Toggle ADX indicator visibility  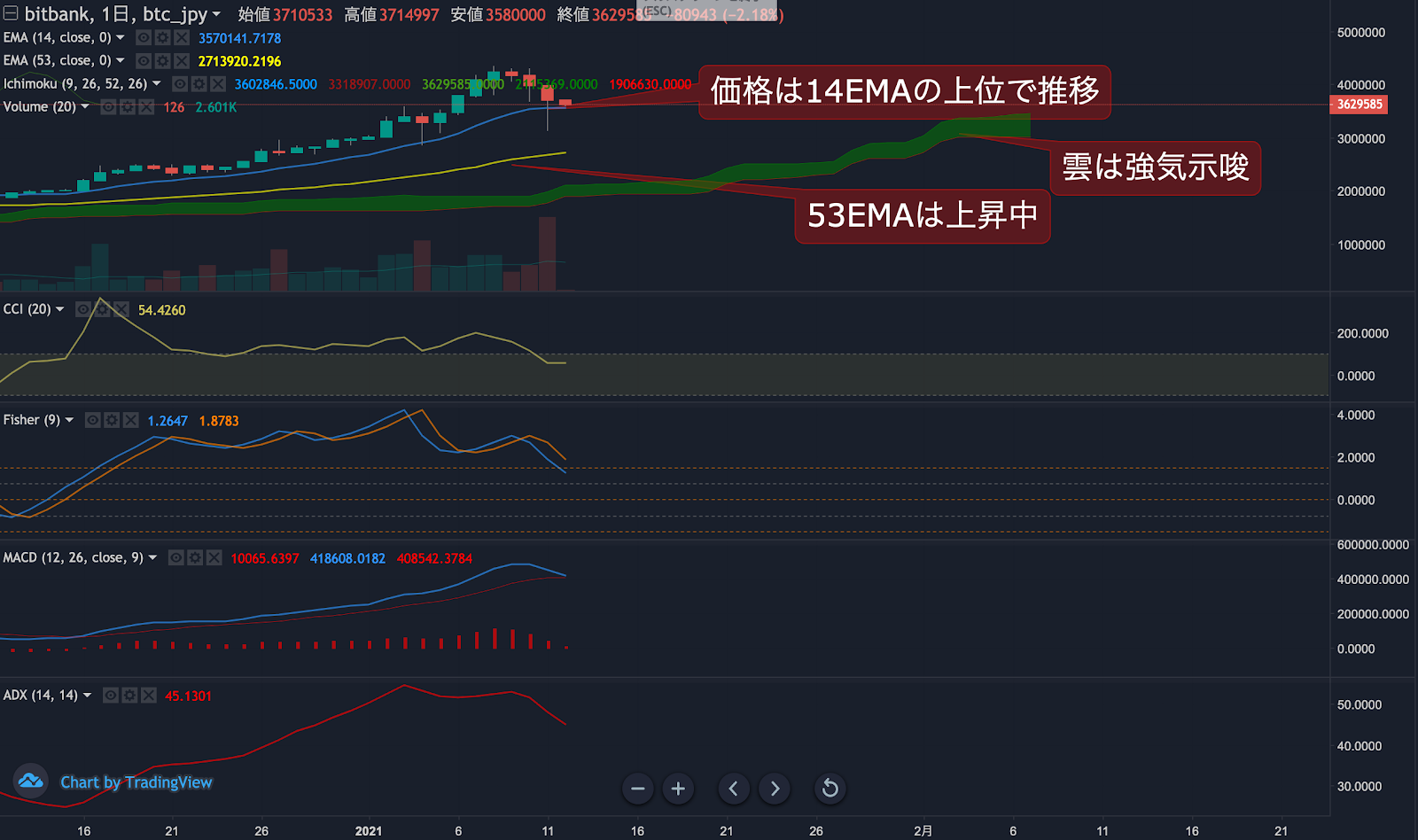[111, 696]
